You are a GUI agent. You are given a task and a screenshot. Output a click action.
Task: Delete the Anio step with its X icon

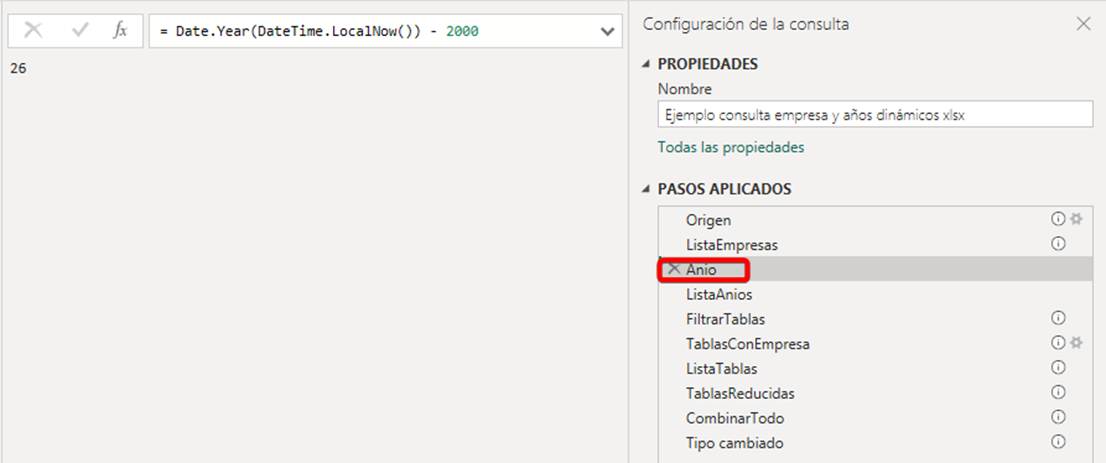tap(674, 269)
